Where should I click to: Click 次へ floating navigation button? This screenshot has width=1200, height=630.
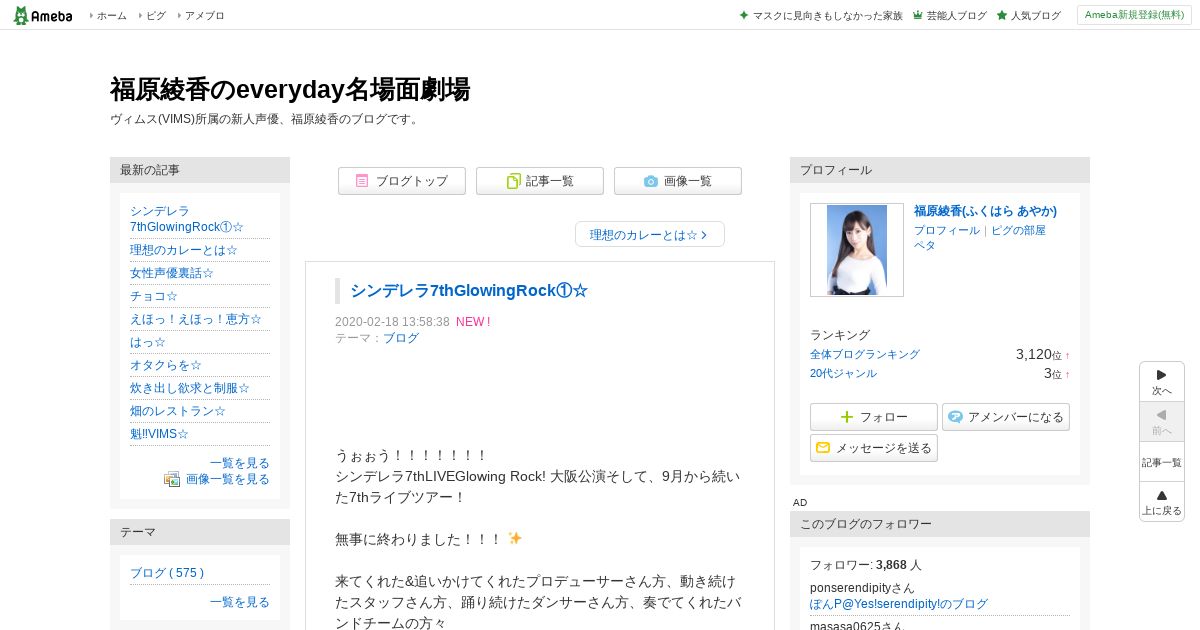point(1162,382)
